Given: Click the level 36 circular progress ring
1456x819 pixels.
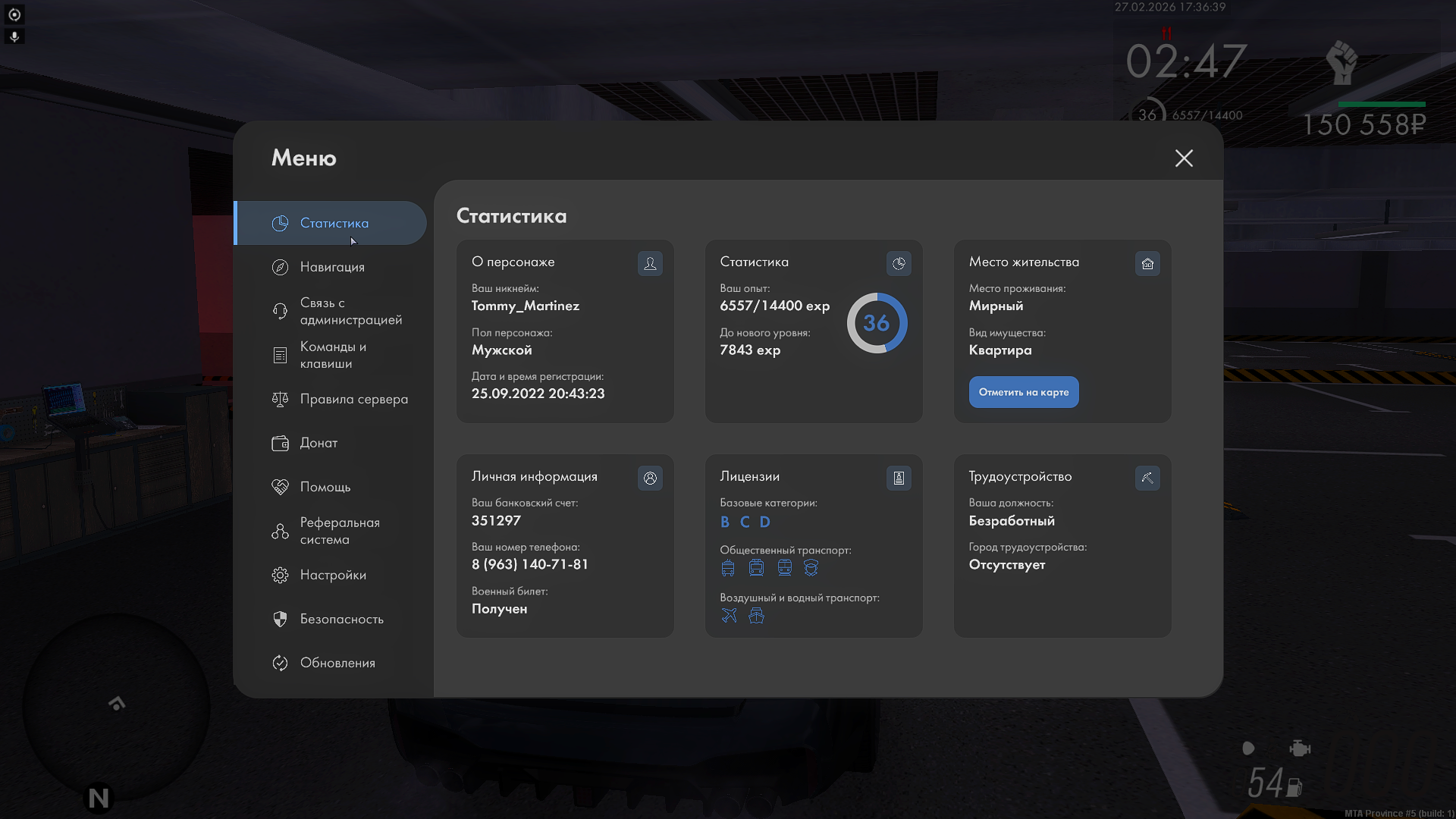Looking at the screenshot, I should click(x=877, y=323).
